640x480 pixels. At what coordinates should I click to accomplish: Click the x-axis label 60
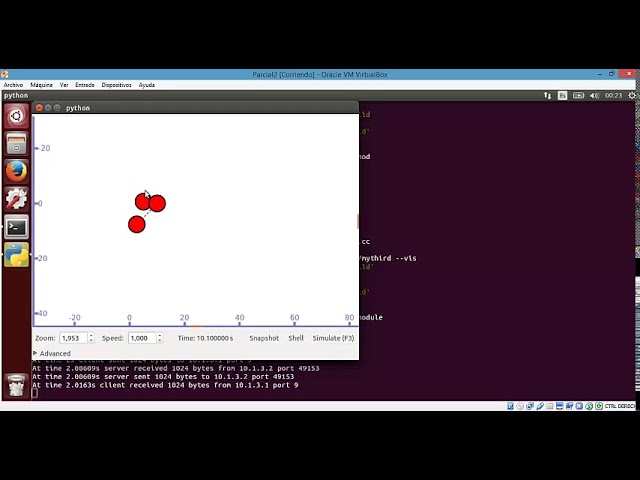click(x=295, y=318)
